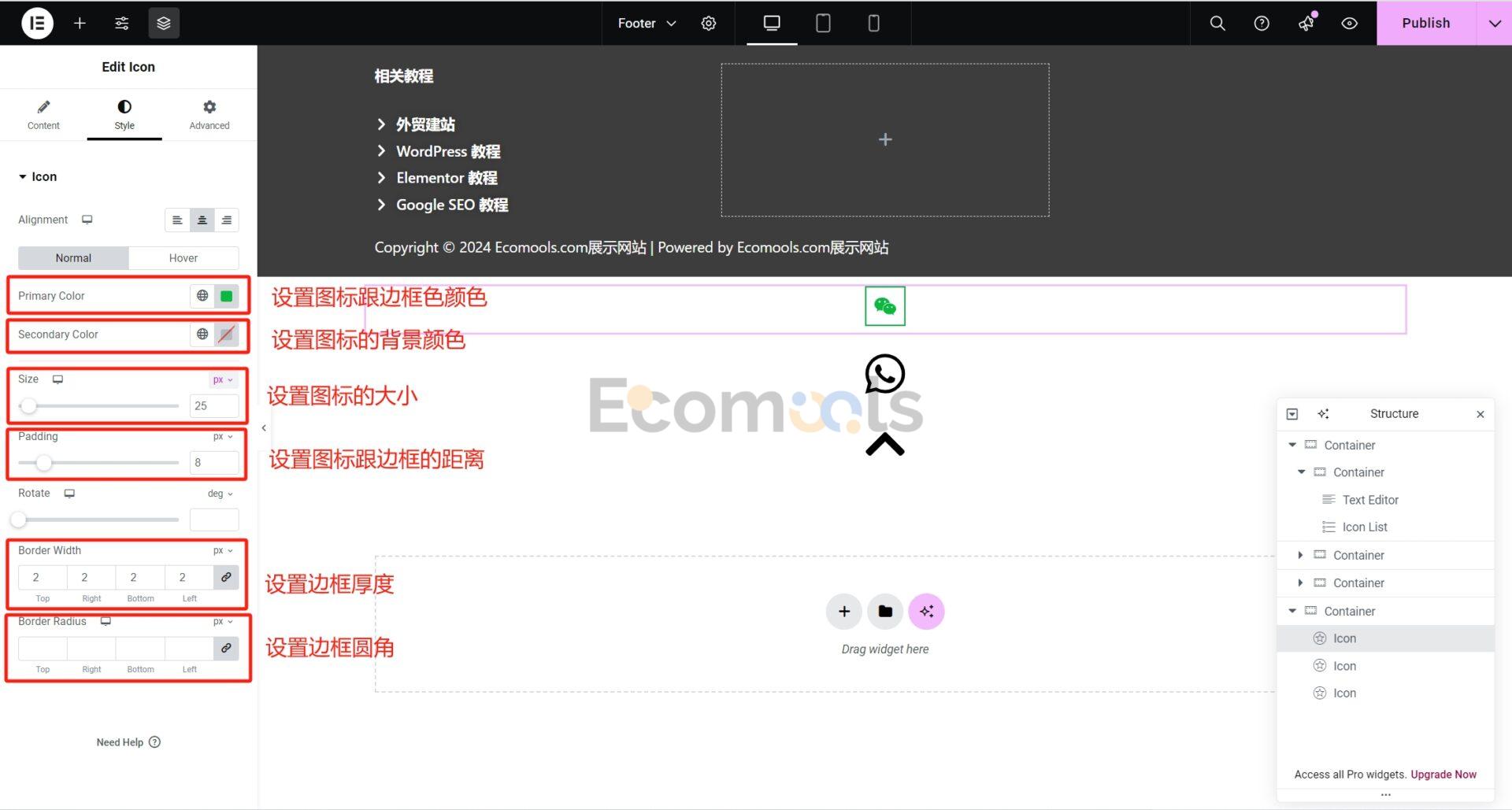
Task: Open What's New megaphone icon
Action: pyautogui.click(x=1306, y=23)
